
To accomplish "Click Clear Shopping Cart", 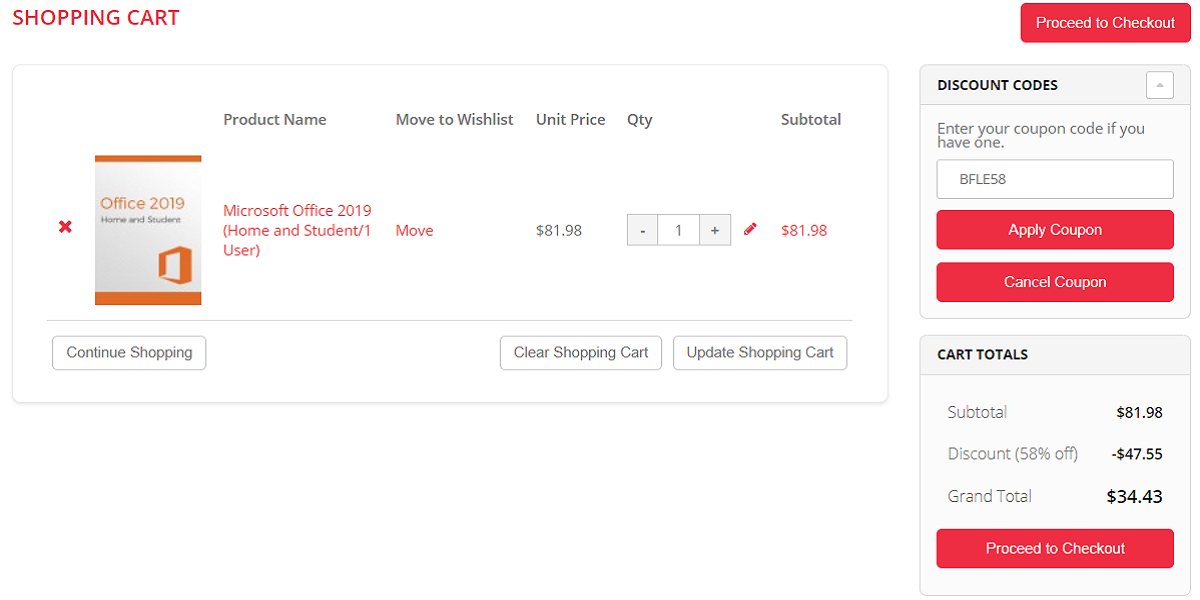I will [x=581, y=353].
